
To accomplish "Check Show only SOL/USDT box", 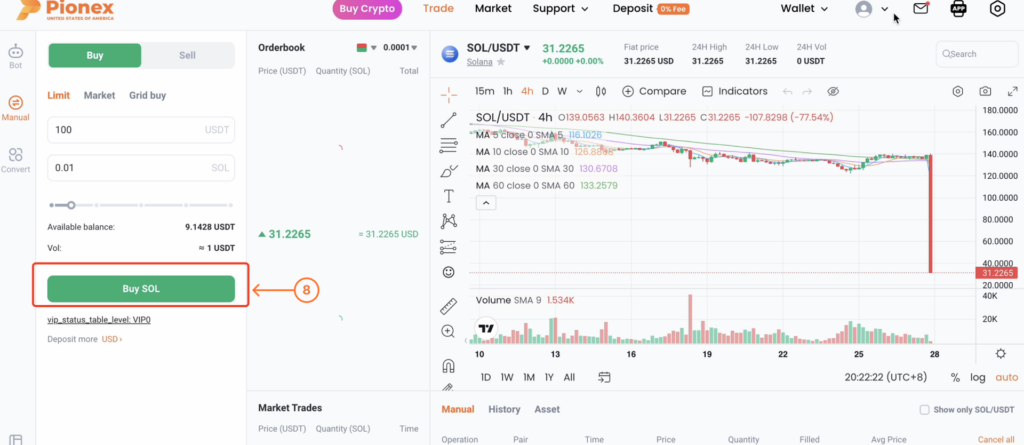I will (x=924, y=410).
